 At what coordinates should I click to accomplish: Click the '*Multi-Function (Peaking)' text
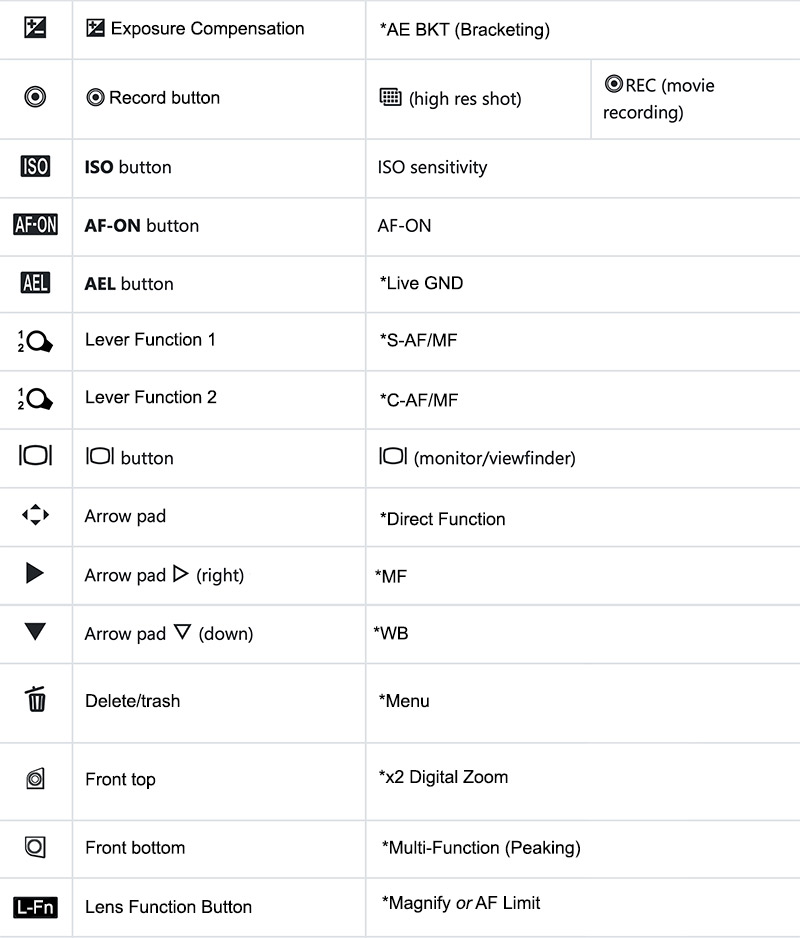[481, 848]
